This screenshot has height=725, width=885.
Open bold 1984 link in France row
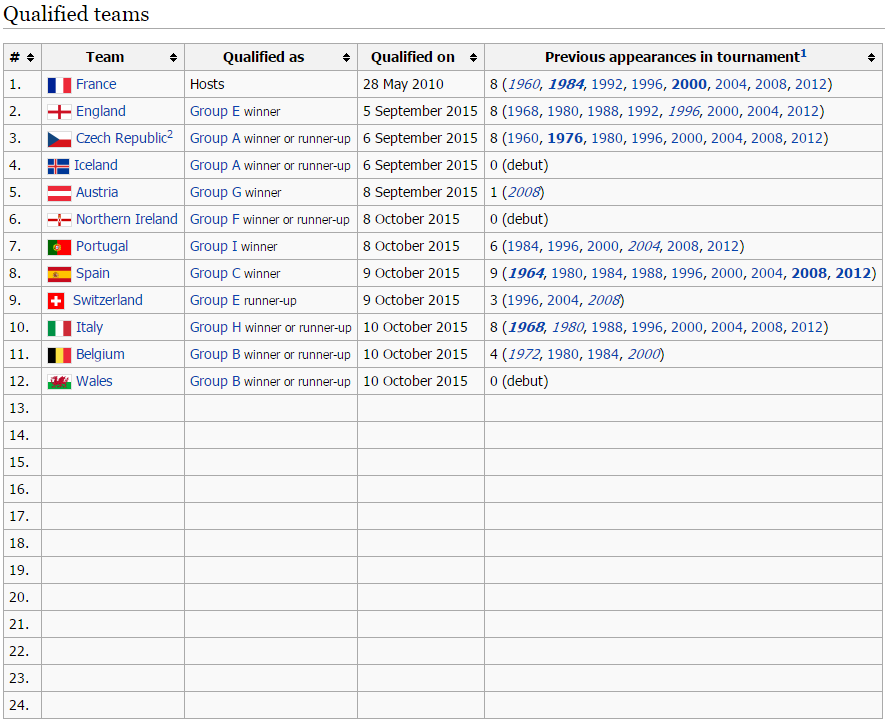pos(566,85)
